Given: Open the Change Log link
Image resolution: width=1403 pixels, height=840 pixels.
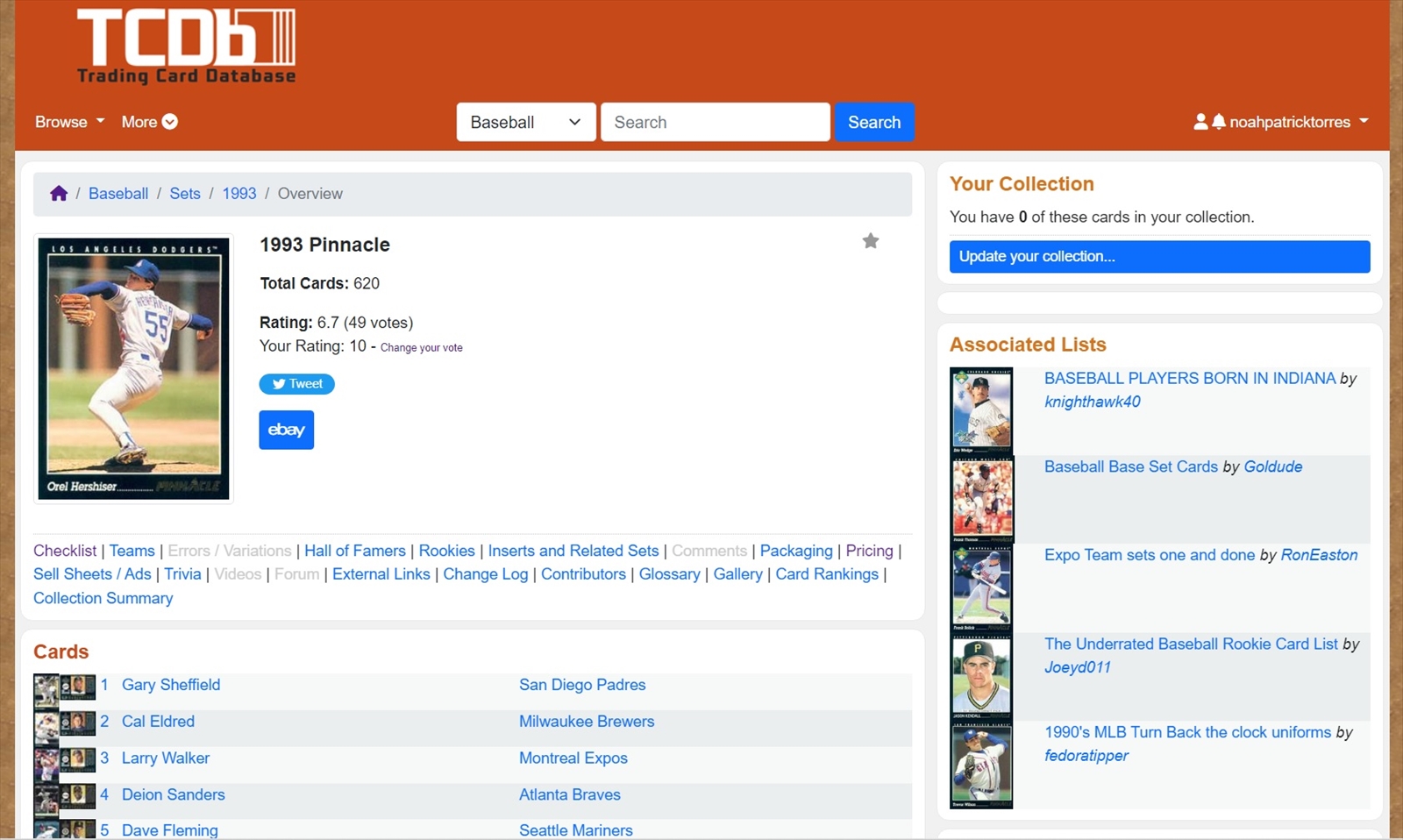Looking at the screenshot, I should (486, 574).
